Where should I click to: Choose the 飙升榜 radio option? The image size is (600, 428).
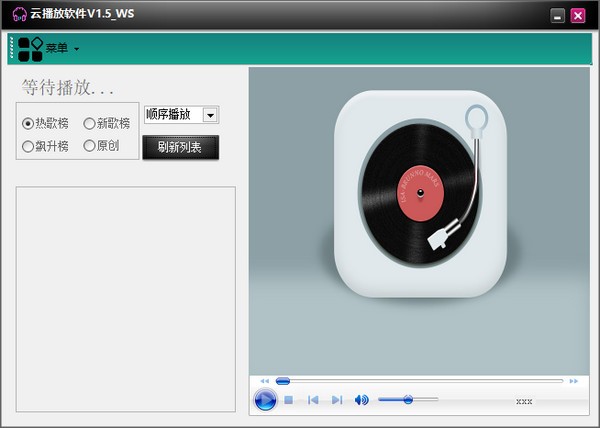[x=28, y=146]
